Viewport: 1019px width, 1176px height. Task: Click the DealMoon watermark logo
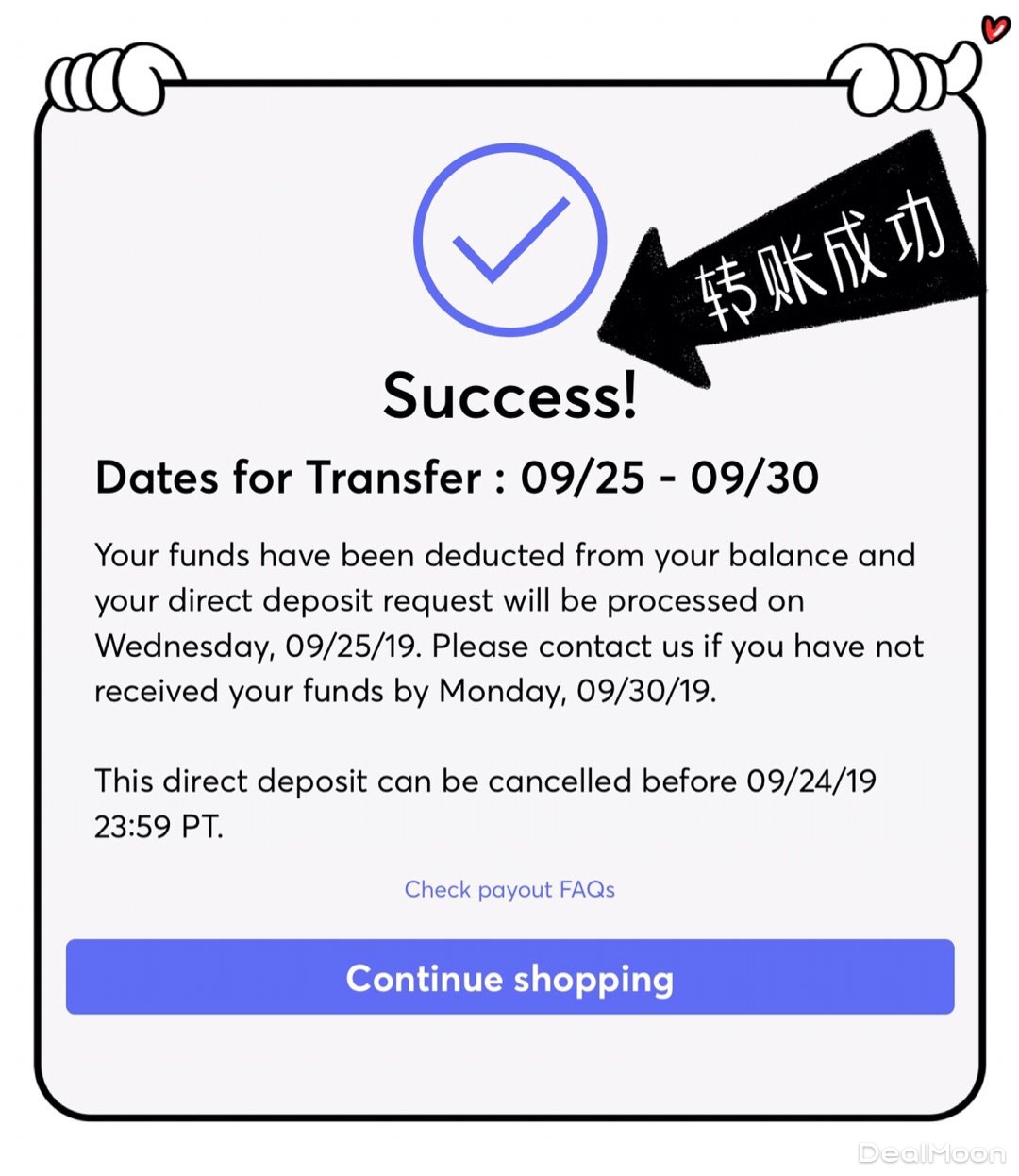[x=931, y=1153]
